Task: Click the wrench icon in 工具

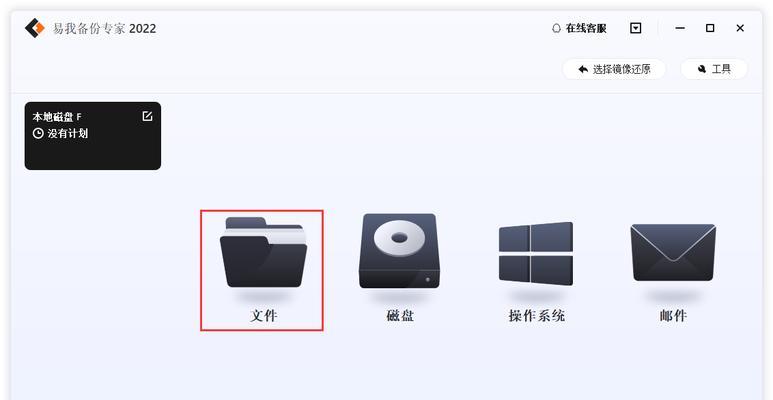Action: point(702,69)
